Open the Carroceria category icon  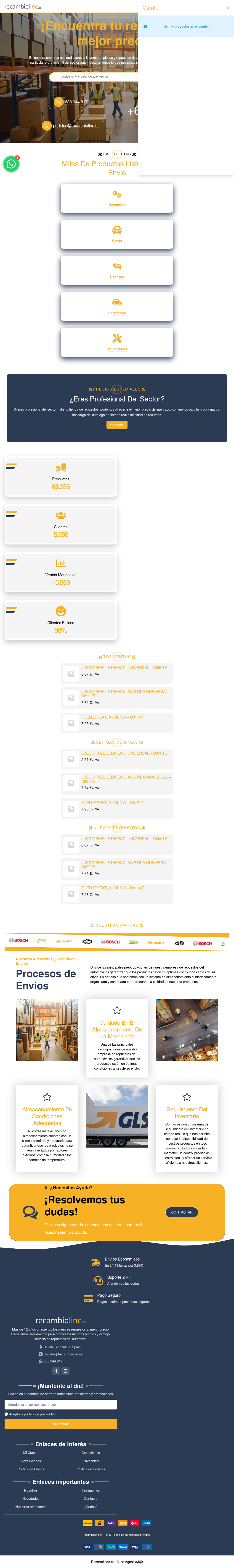pyautogui.click(x=117, y=302)
